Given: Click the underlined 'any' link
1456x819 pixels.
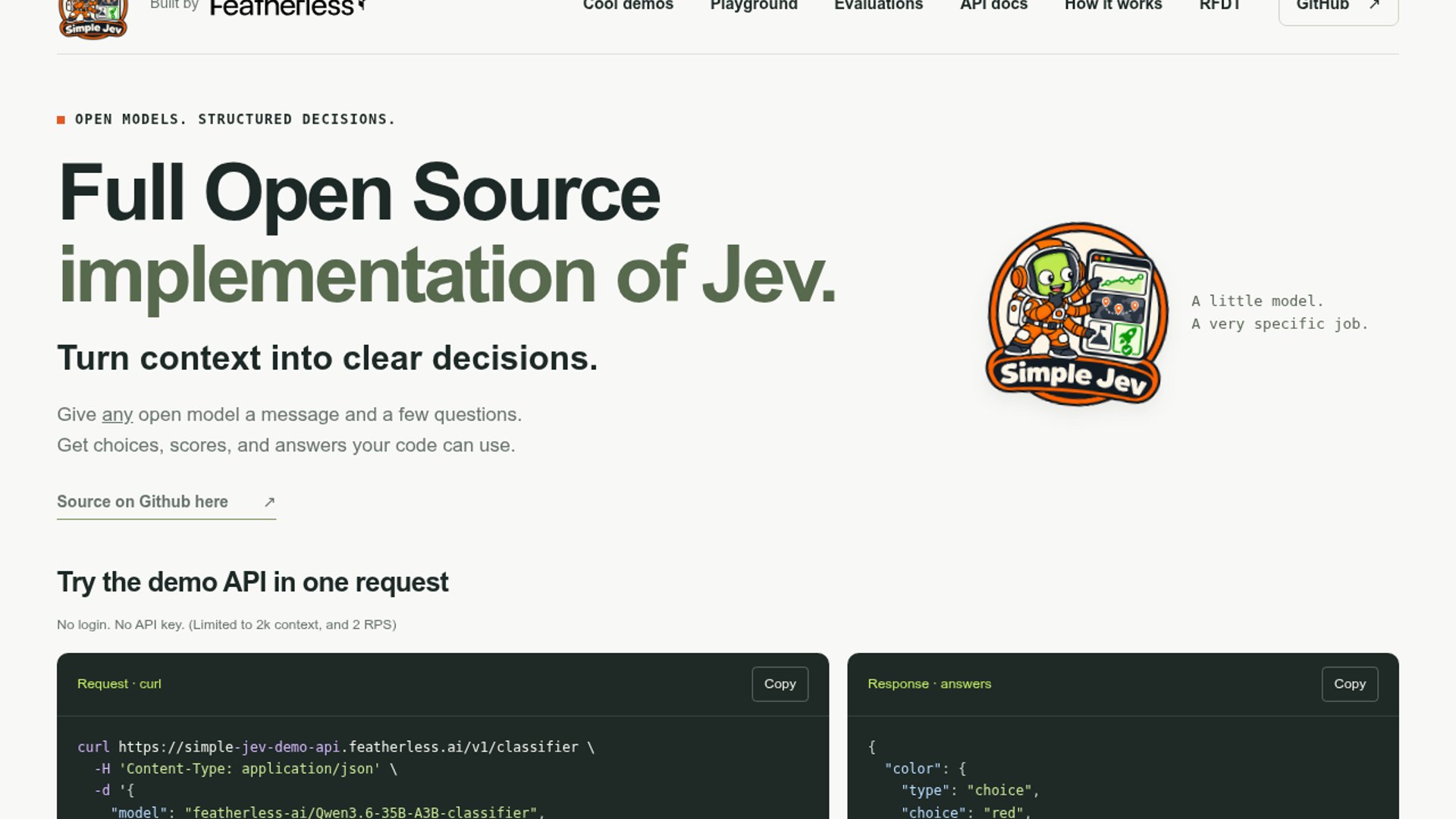Looking at the screenshot, I should (x=117, y=415).
